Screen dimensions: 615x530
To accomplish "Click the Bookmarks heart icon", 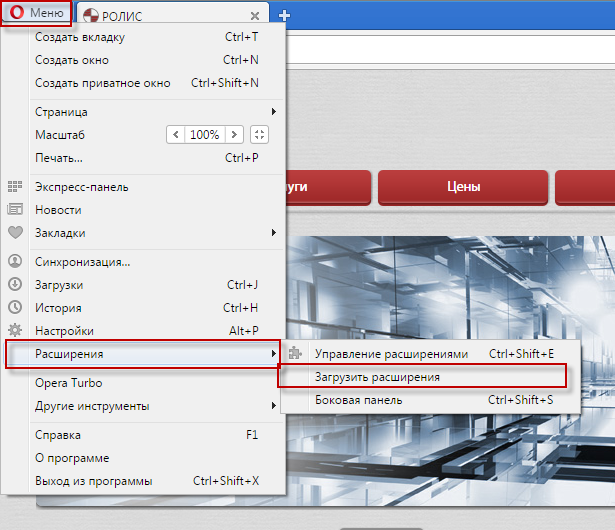I will 15,233.
